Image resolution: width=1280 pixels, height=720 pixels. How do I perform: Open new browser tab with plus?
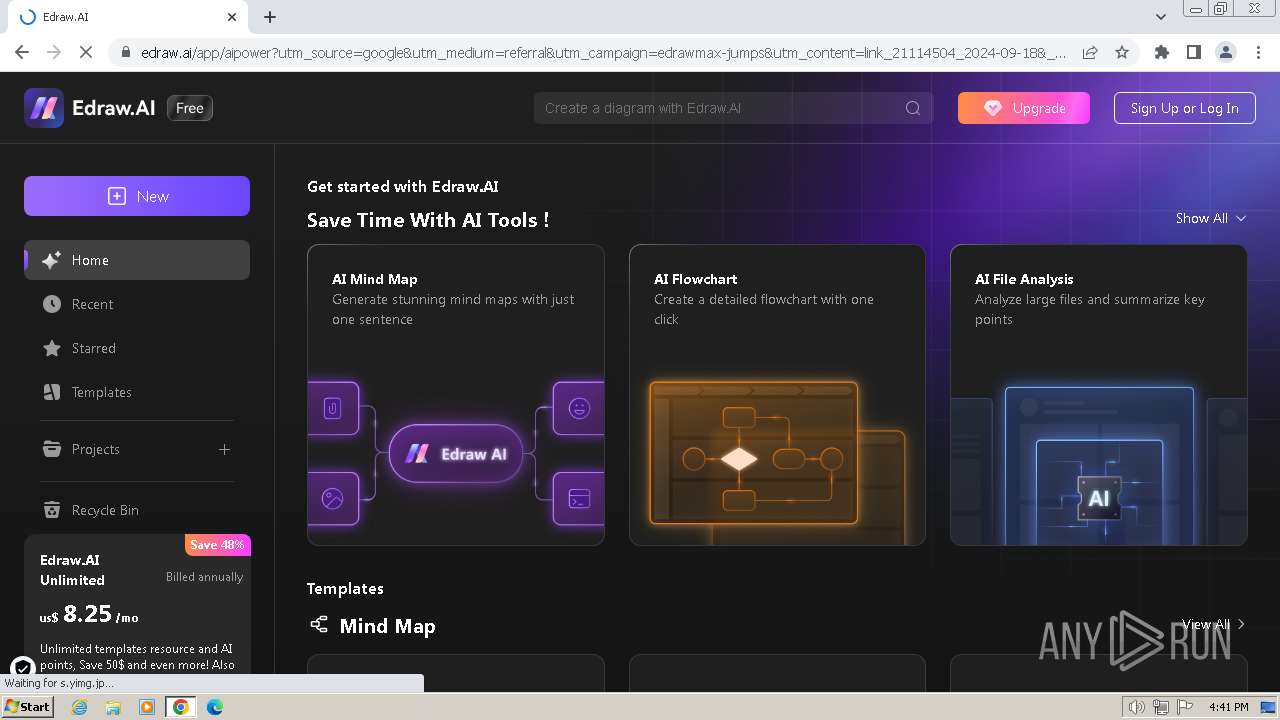(270, 17)
